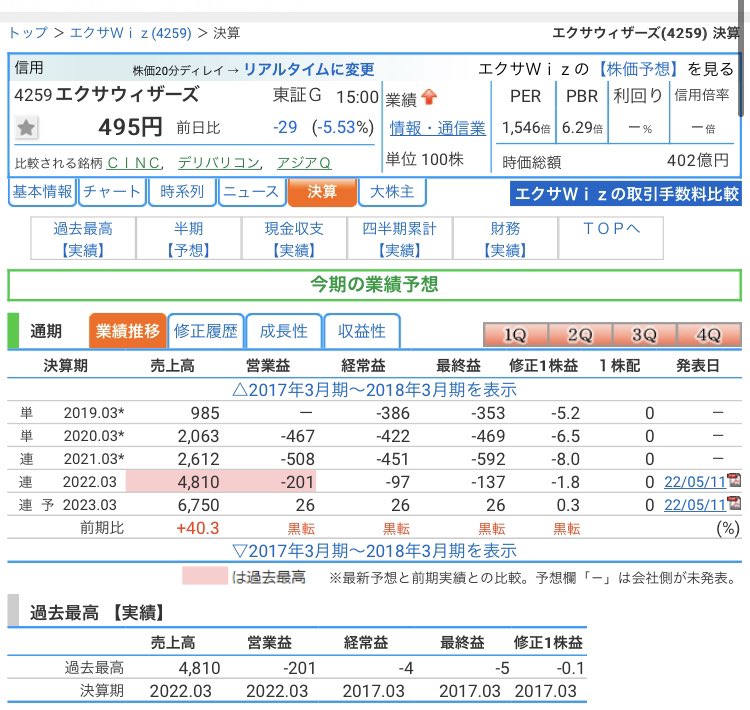Click TOPへ navigation button
This screenshot has height=710, width=750.
[x=611, y=238]
